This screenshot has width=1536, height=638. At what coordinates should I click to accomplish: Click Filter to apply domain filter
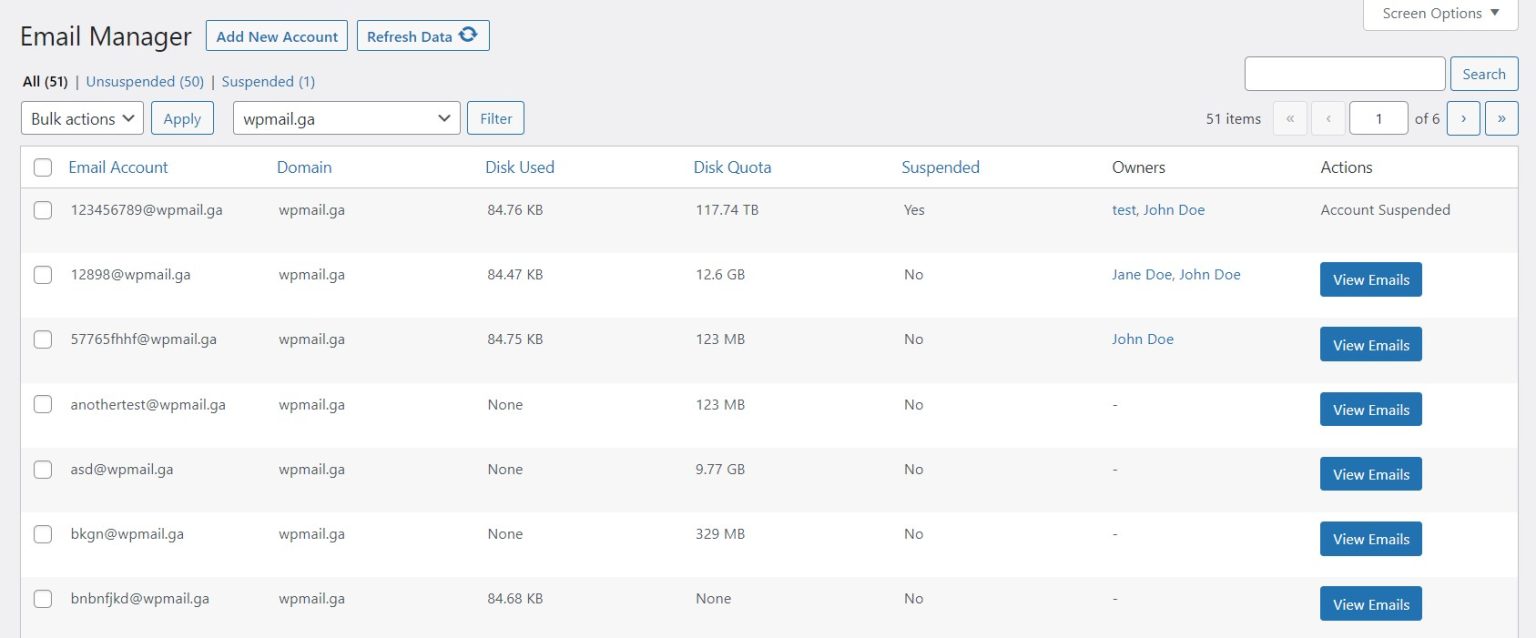pos(496,118)
